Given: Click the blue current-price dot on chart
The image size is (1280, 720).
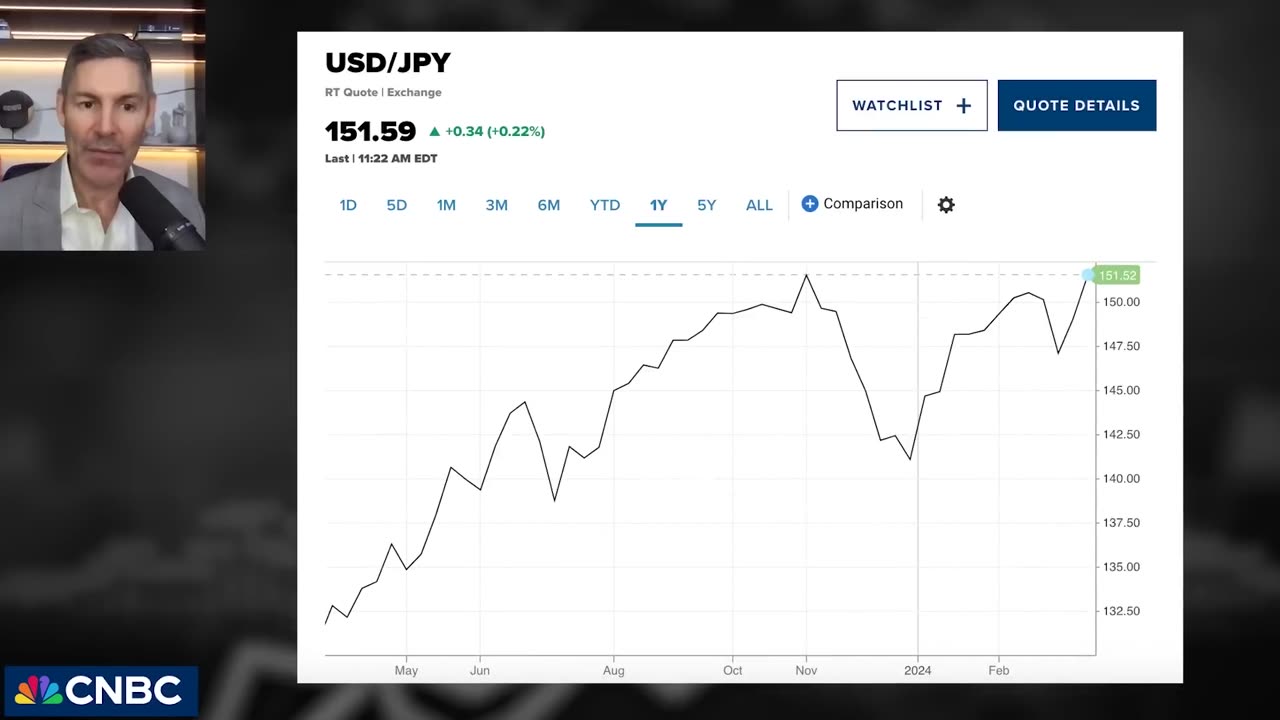Looking at the screenshot, I should 1089,275.
